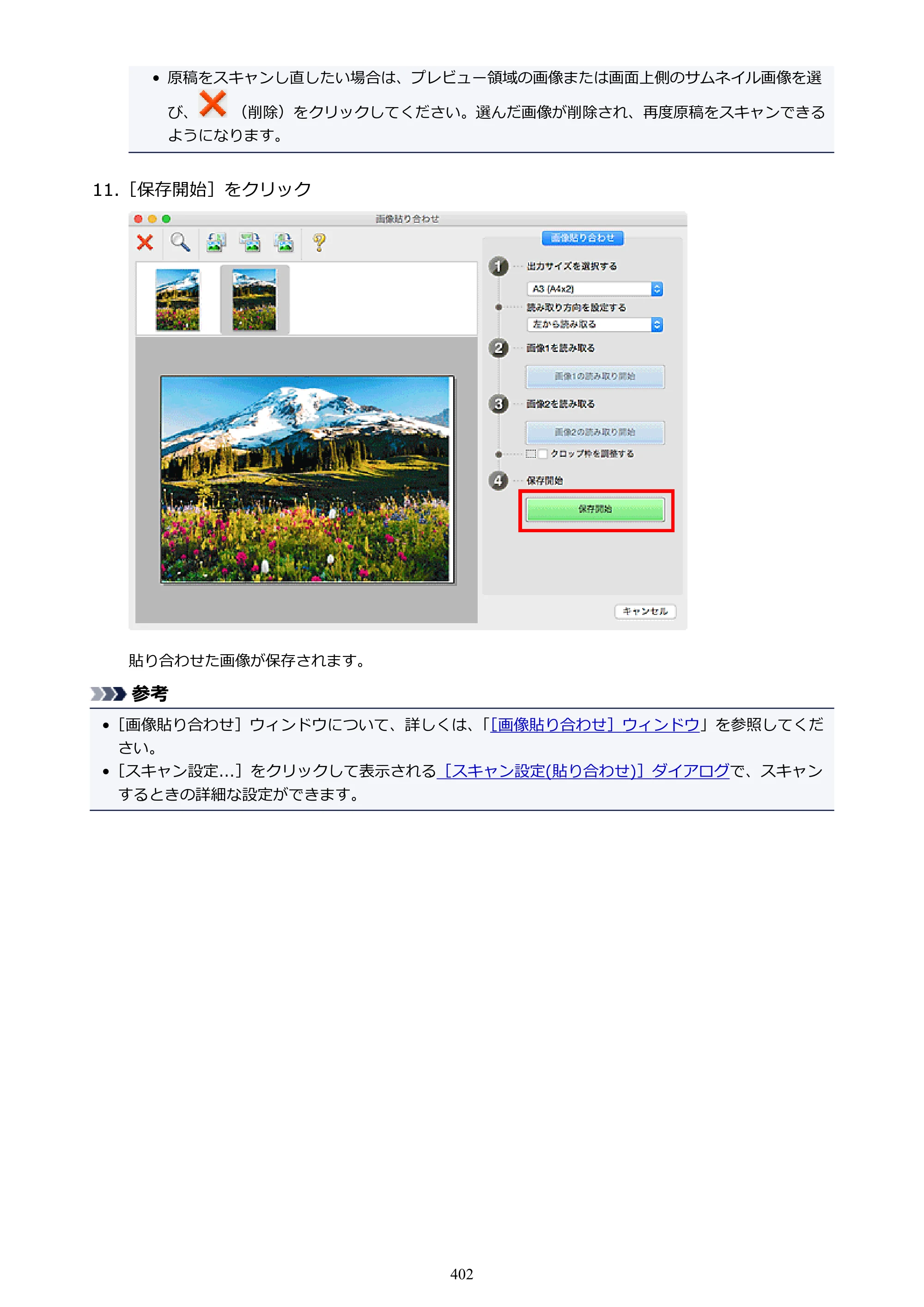924x1307 pixels.
Task: Click the 参考 heading
Action: tap(150, 693)
